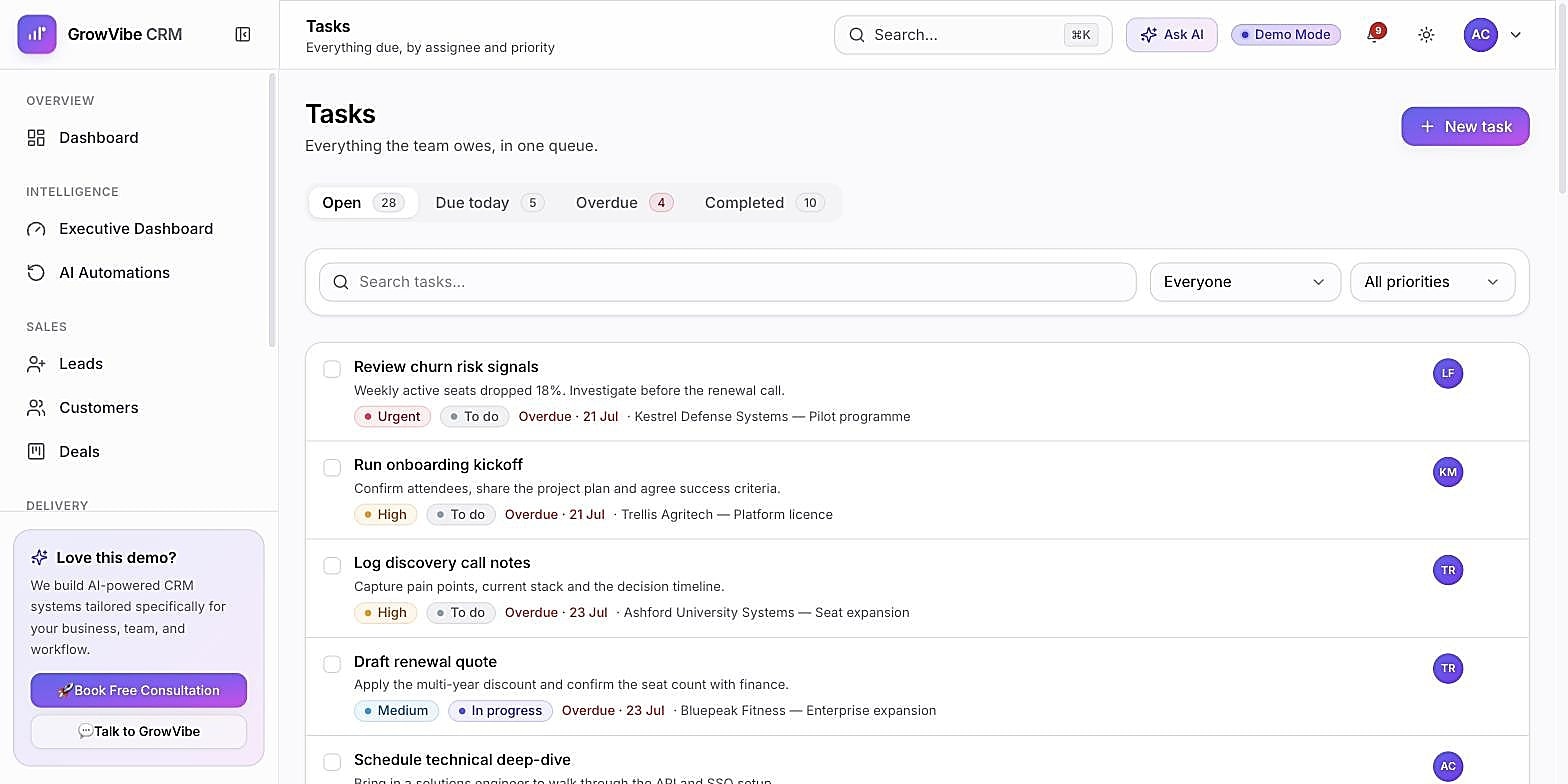This screenshot has width=1568, height=784.
Task: Click the Customers people icon
Action: [x=36, y=408]
